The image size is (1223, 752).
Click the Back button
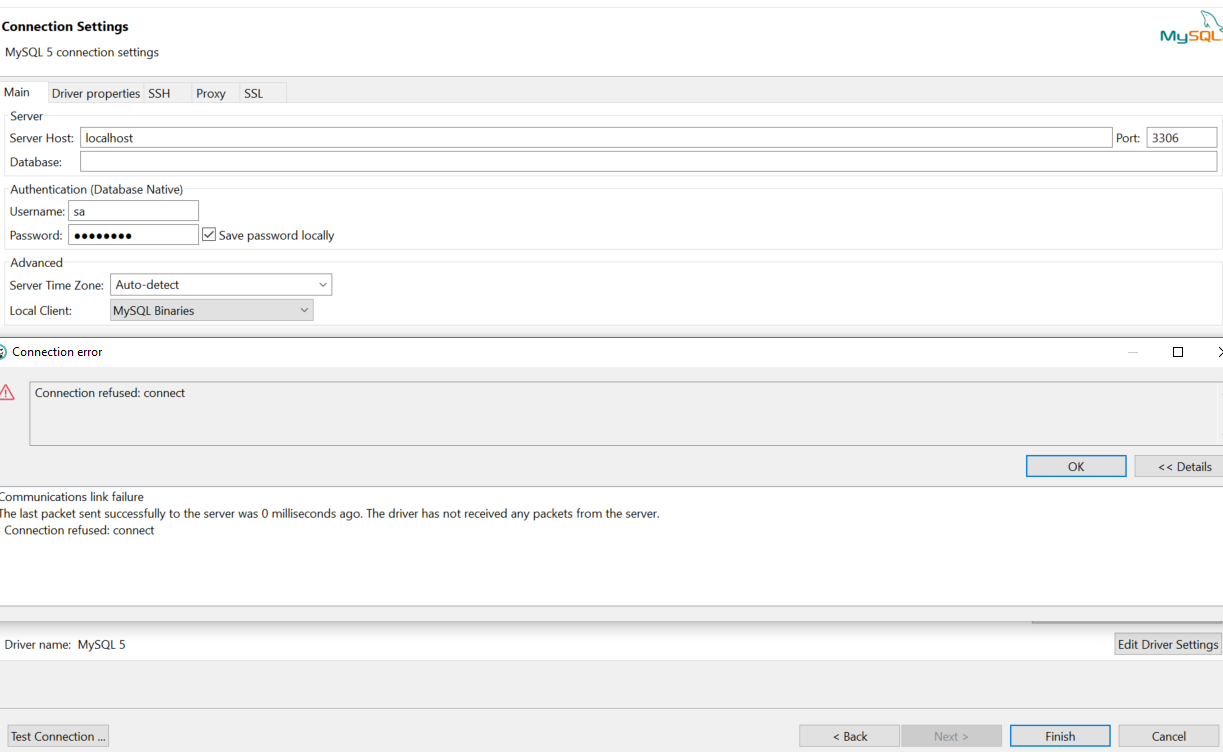850,736
